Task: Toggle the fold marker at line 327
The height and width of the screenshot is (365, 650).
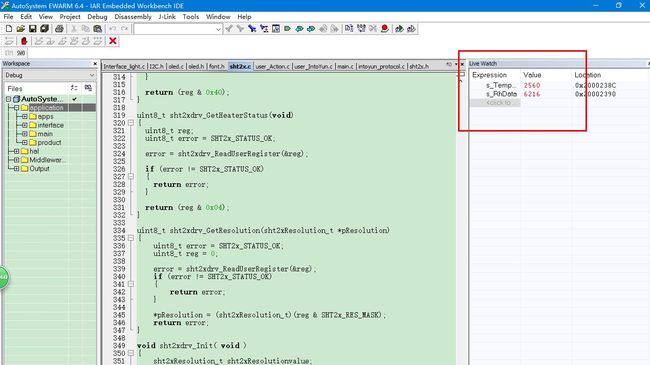Action: [x=131, y=177]
